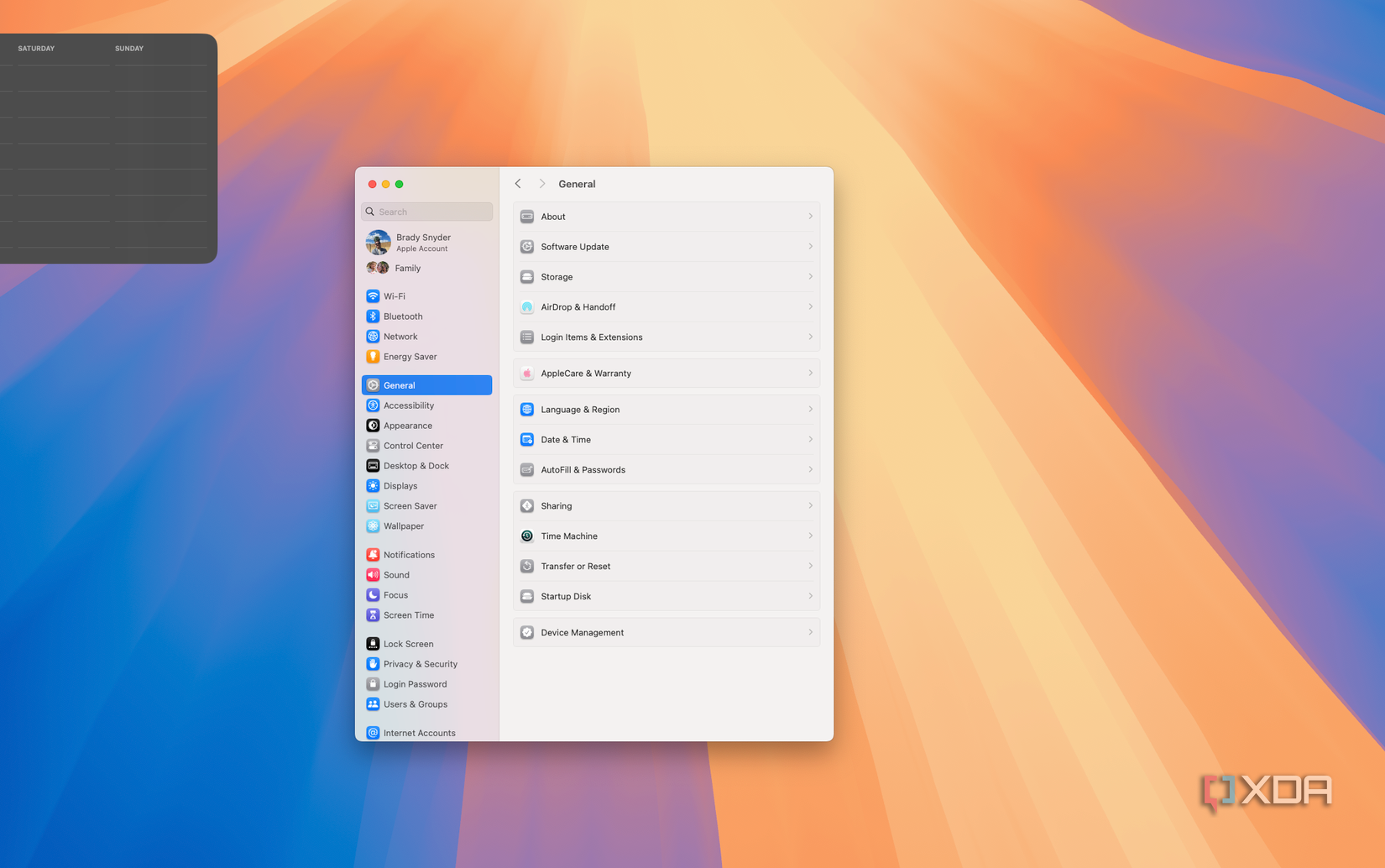The height and width of the screenshot is (868, 1385).
Task: Go back with the left arrow
Action: pos(518,184)
